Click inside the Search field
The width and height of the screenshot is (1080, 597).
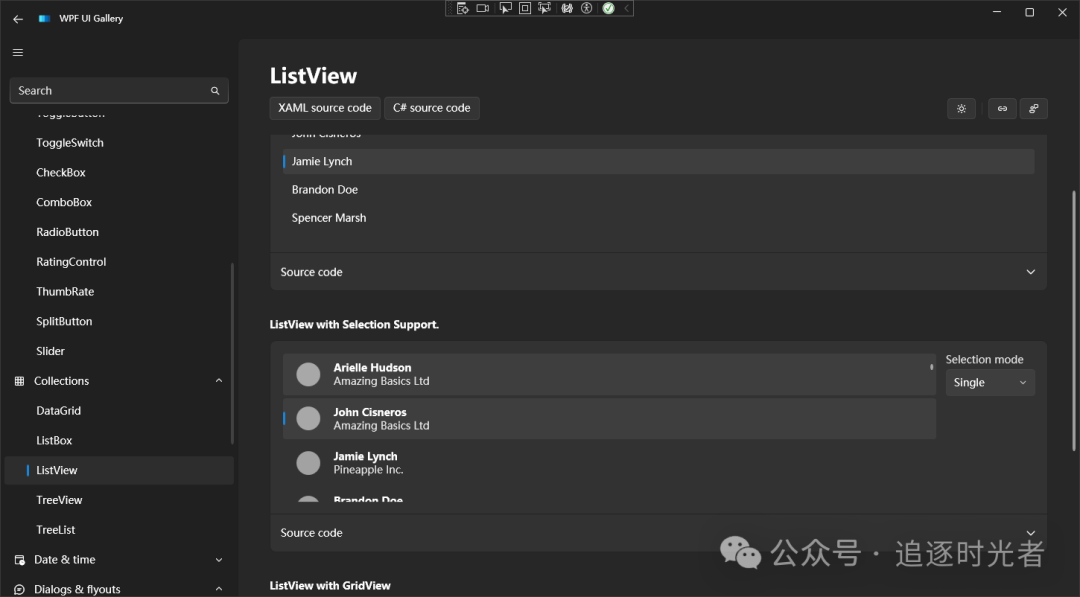pyautogui.click(x=110, y=90)
